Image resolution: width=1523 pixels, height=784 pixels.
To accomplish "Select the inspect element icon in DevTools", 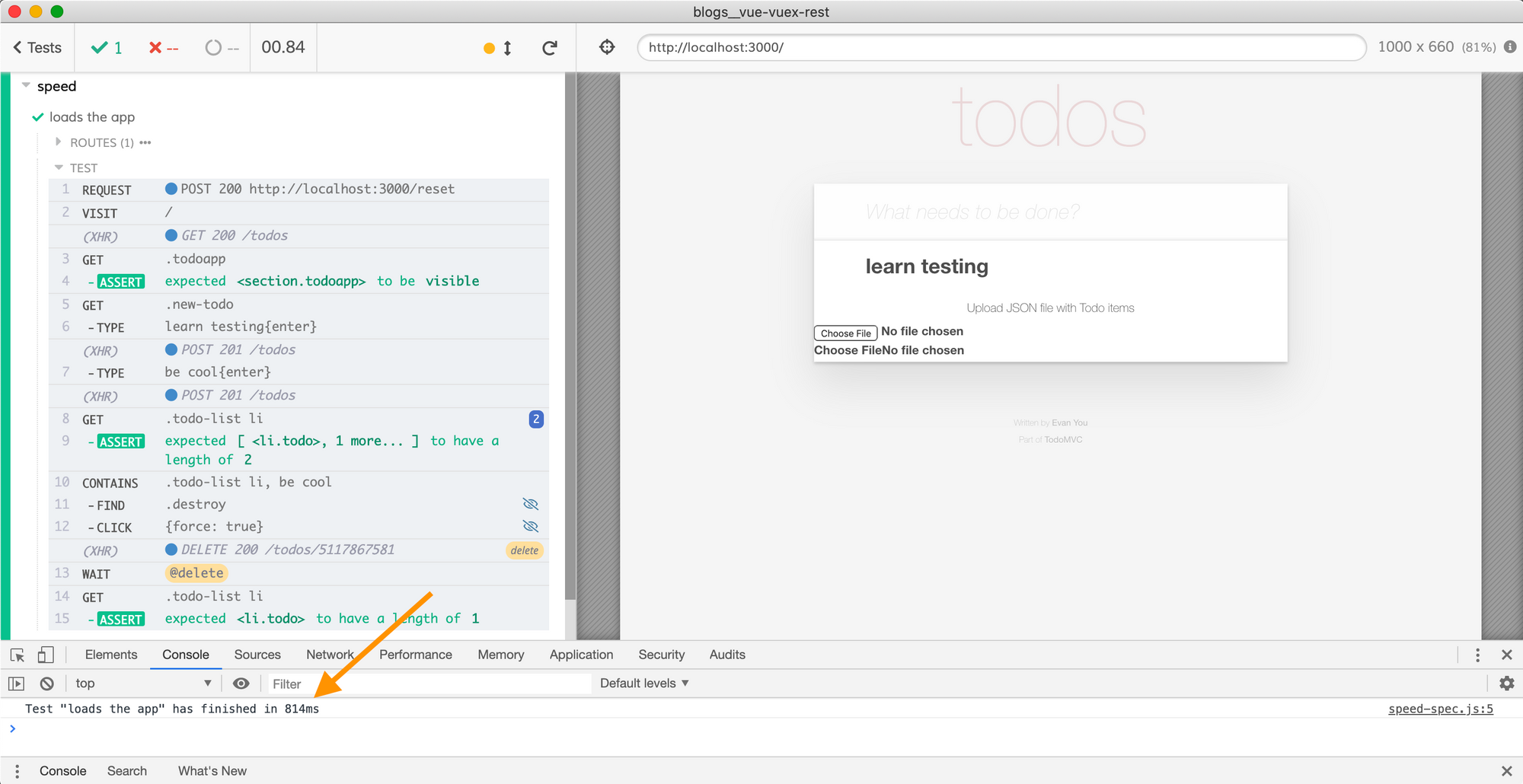I will (18, 655).
